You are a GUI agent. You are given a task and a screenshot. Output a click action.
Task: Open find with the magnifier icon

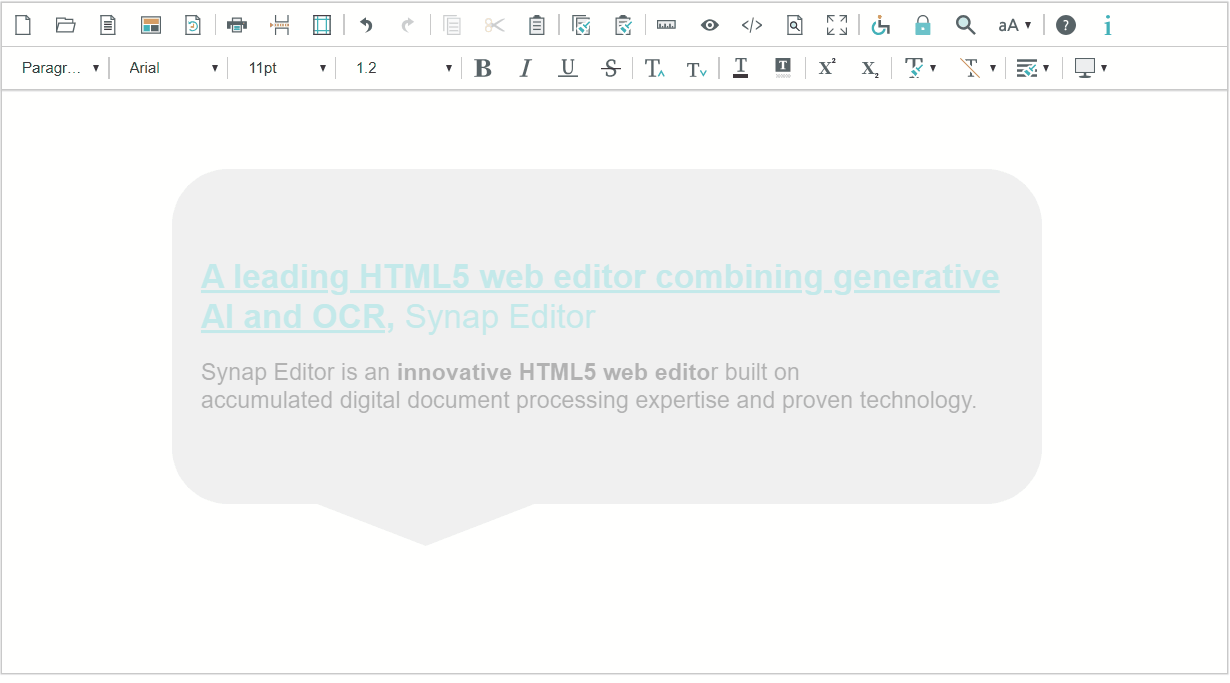(x=965, y=25)
